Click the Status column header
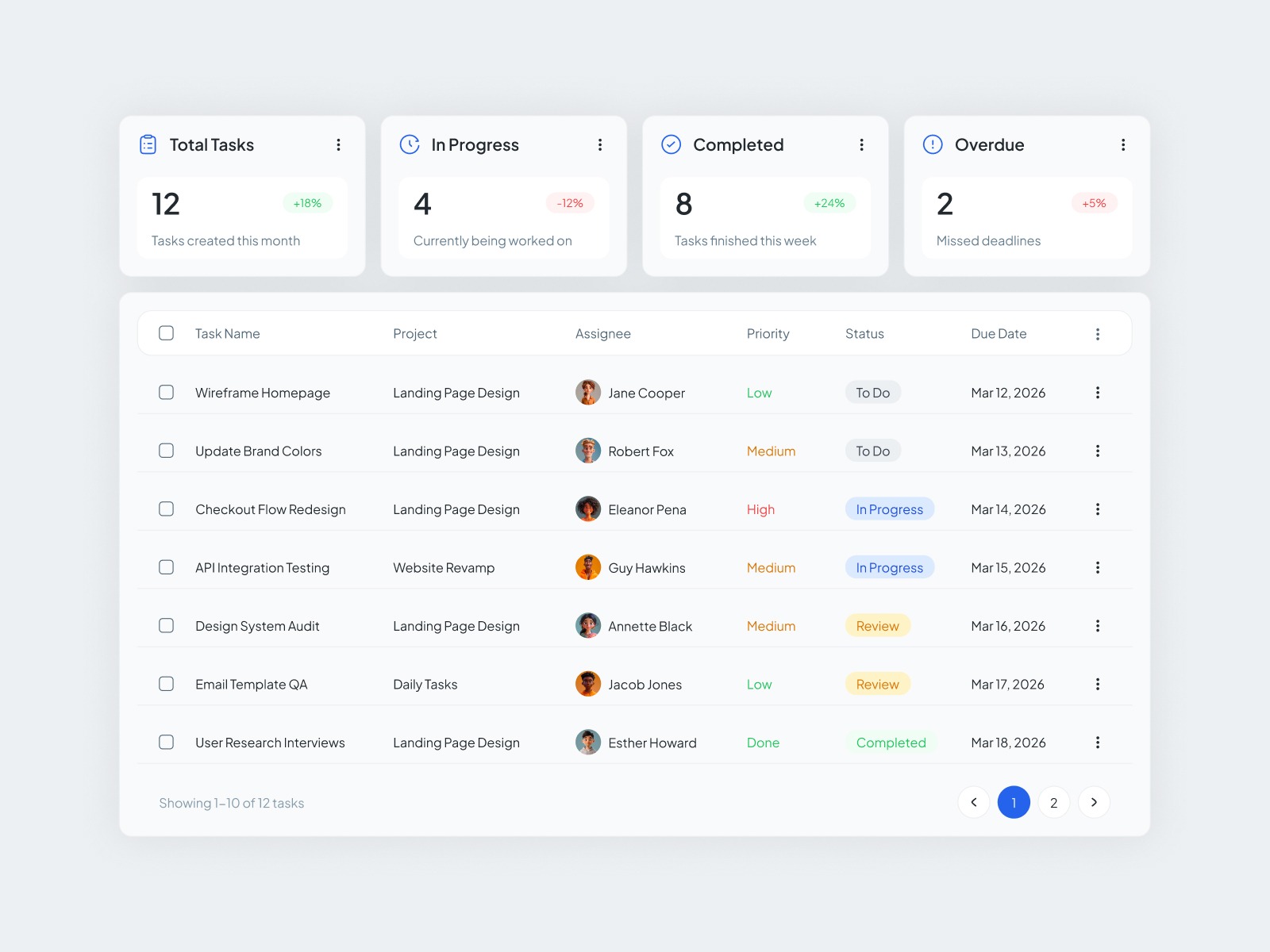This screenshot has height=952, width=1270. click(x=864, y=334)
